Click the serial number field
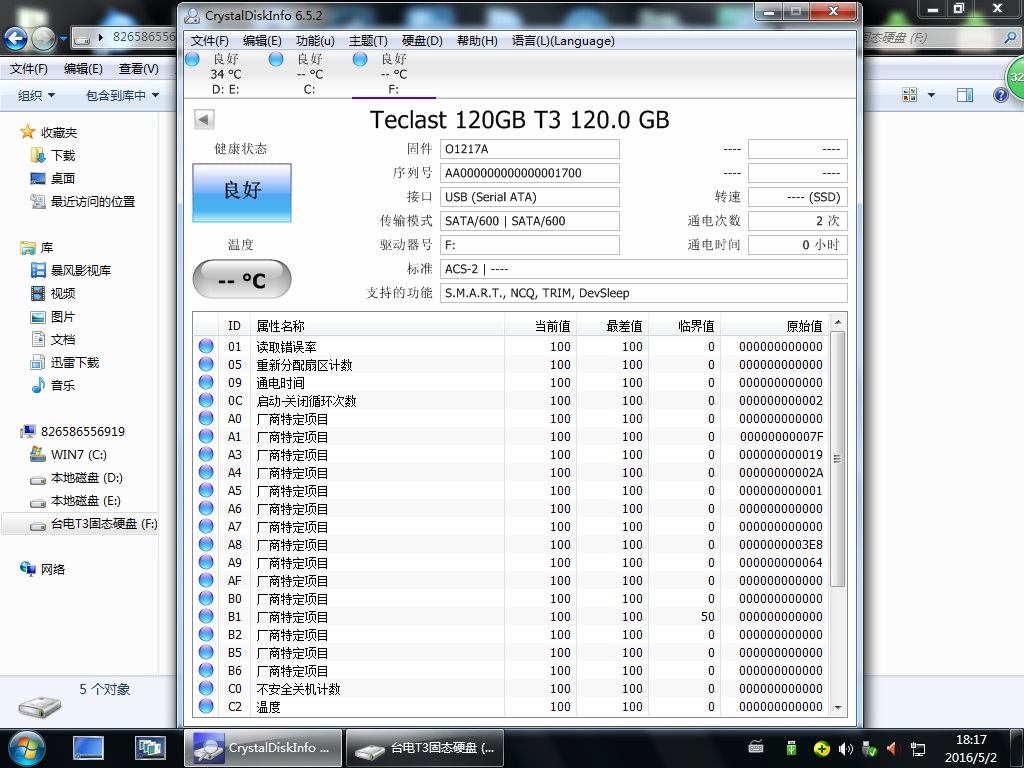The height and width of the screenshot is (768, 1024). 529,173
